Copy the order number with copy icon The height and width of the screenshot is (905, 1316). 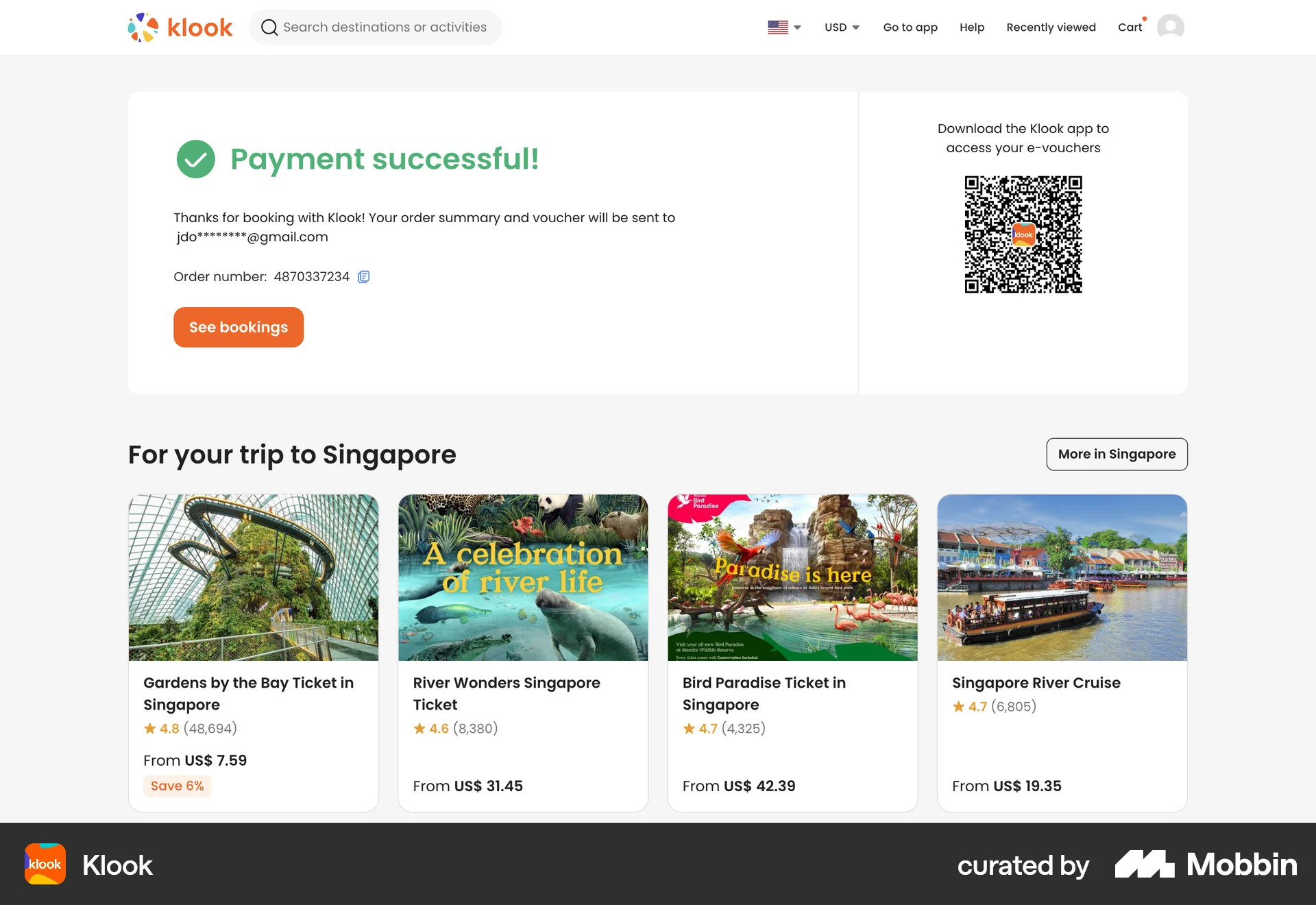point(364,277)
